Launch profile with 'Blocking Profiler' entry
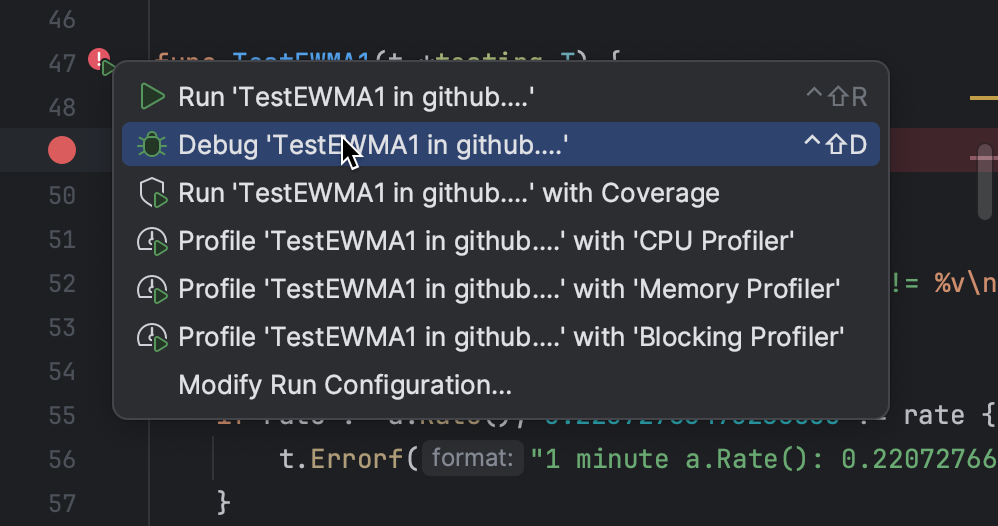Image resolution: width=998 pixels, height=526 pixels. pyautogui.click(x=511, y=337)
